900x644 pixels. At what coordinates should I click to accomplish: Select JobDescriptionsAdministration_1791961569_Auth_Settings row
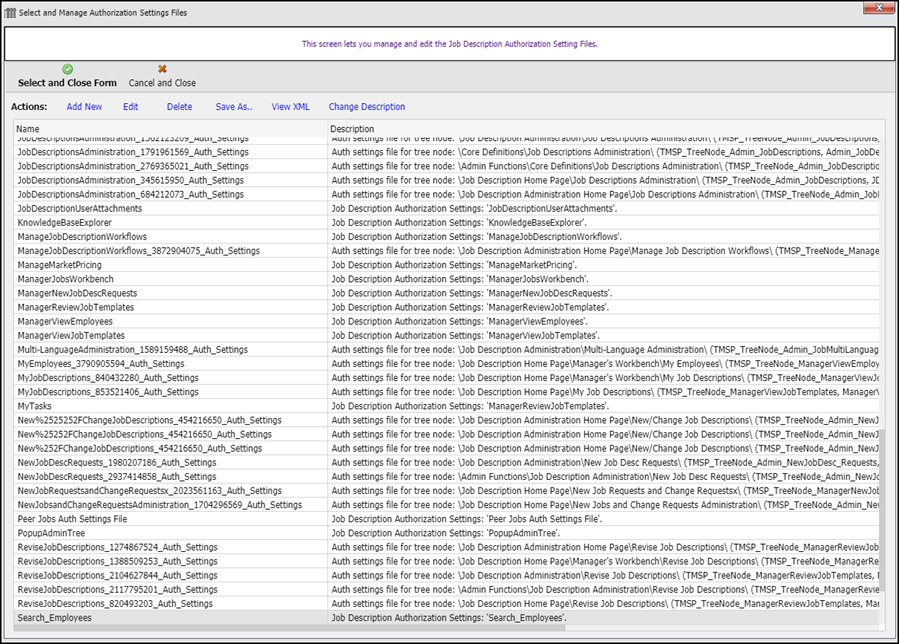coord(447,152)
